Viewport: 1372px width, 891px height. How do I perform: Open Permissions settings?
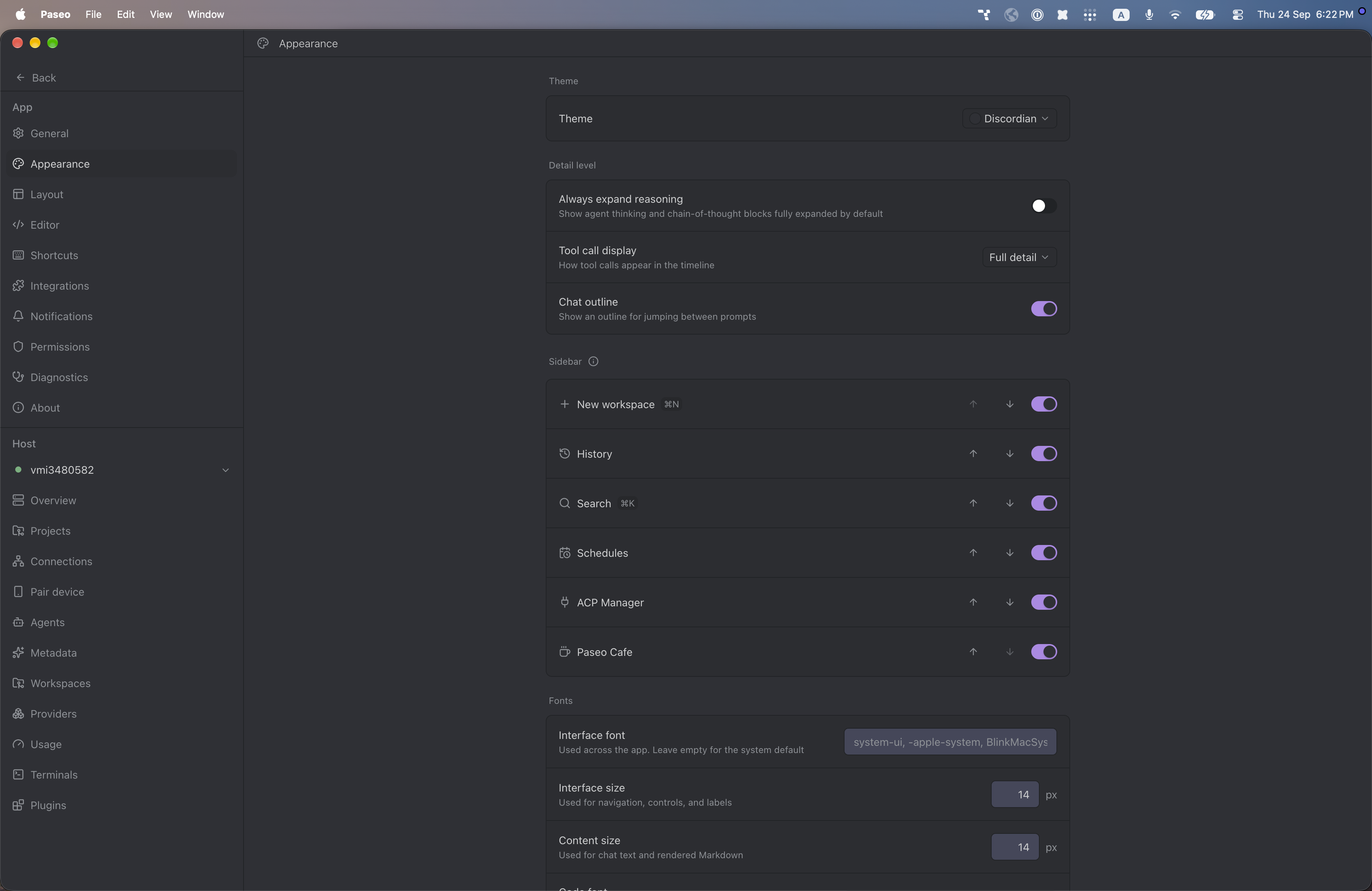click(x=122, y=347)
